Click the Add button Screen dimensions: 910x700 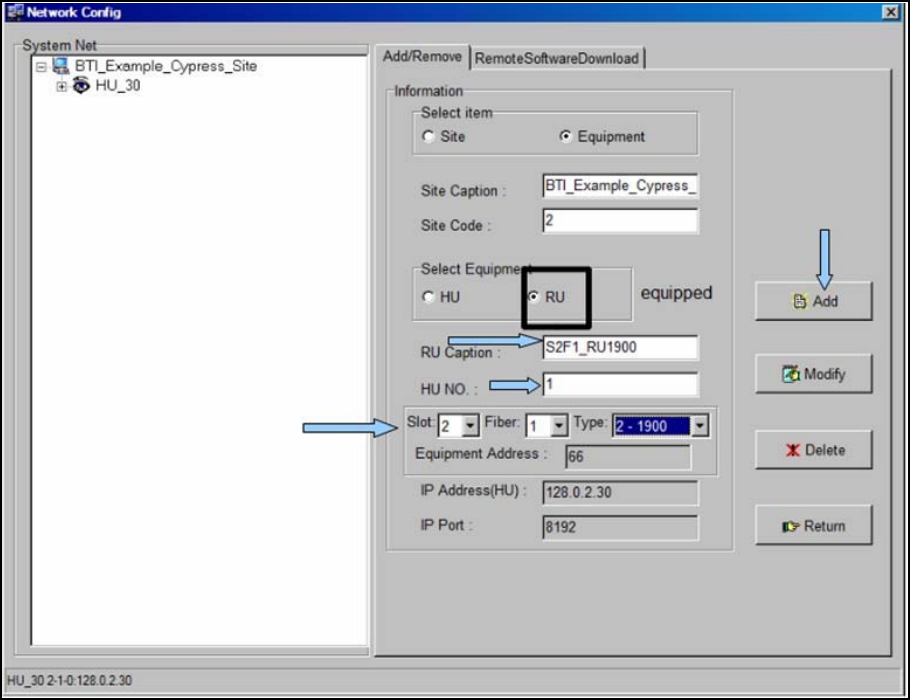814,301
